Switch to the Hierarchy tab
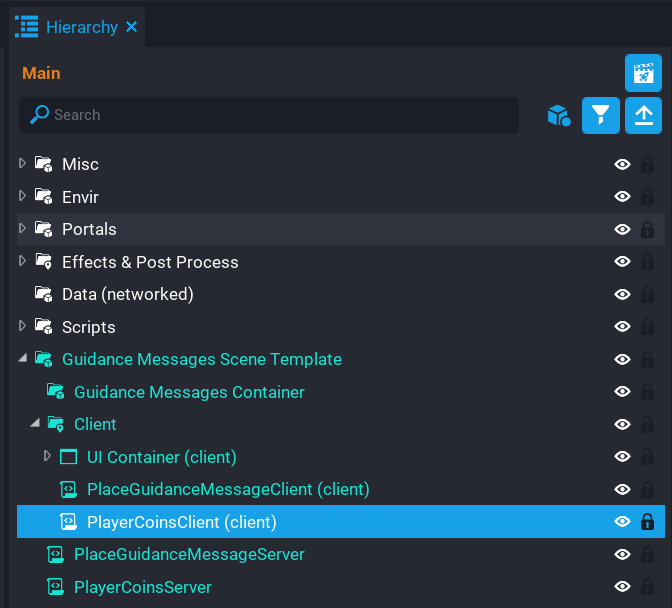This screenshot has width=672, height=608. (80, 27)
